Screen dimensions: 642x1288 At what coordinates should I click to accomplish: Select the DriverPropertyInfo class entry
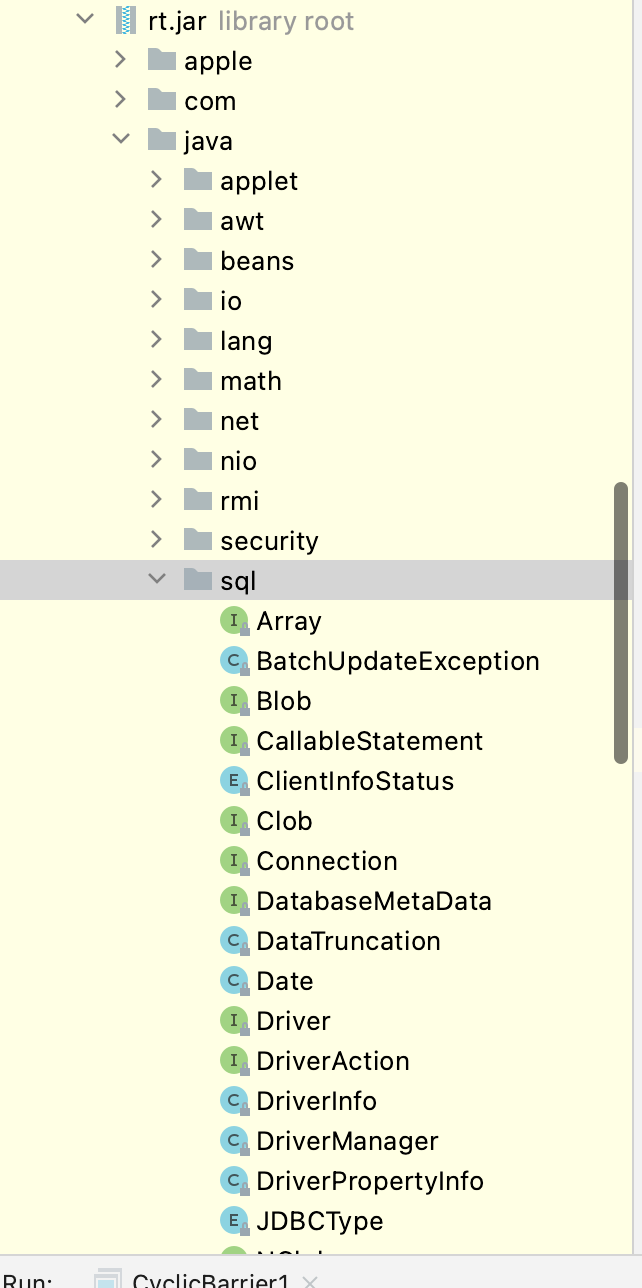point(369,1181)
